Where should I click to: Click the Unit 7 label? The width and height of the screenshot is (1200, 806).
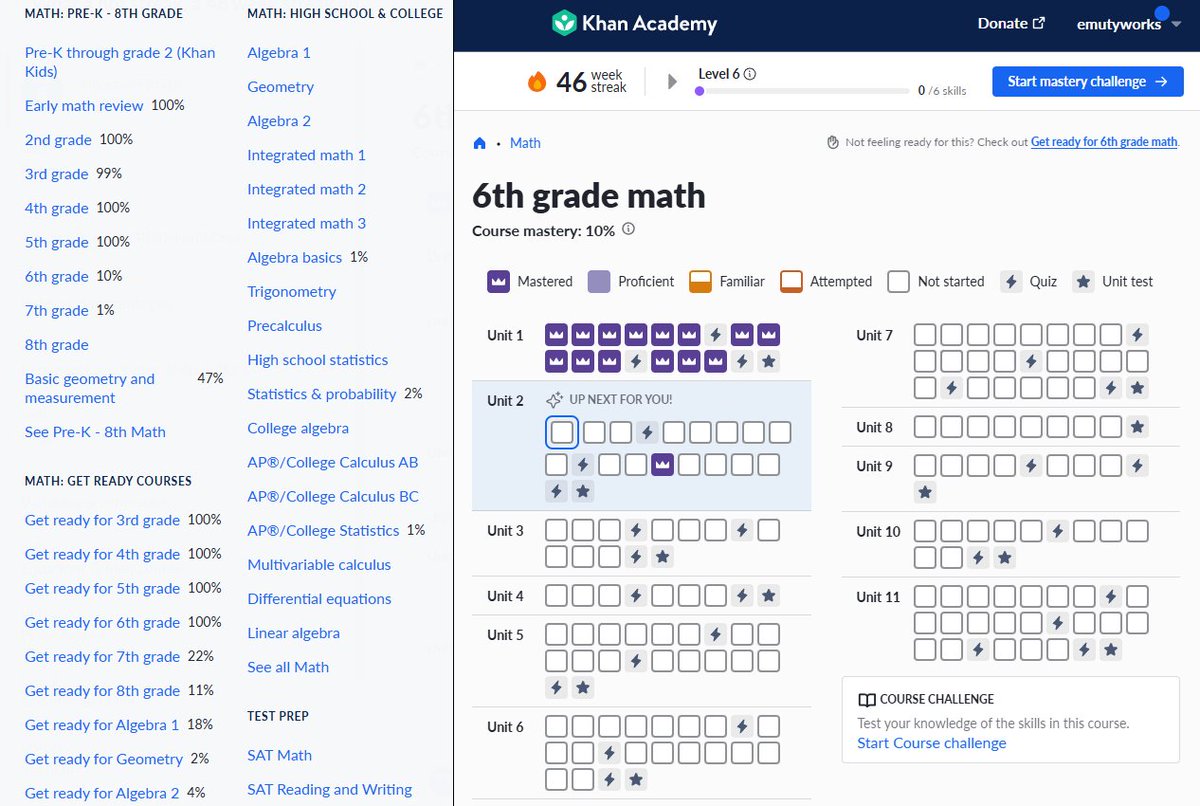(x=874, y=335)
